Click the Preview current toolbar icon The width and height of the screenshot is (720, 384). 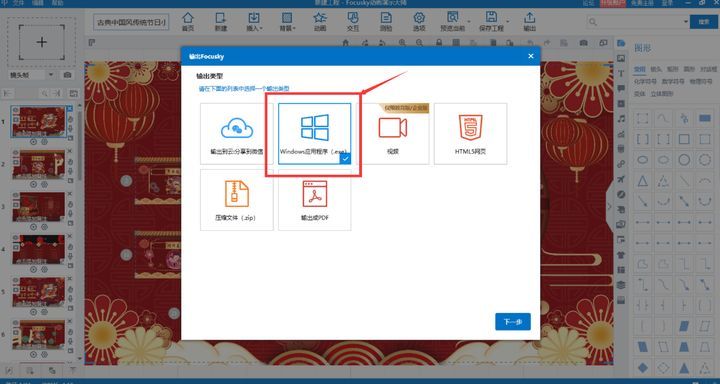point(452,22)
